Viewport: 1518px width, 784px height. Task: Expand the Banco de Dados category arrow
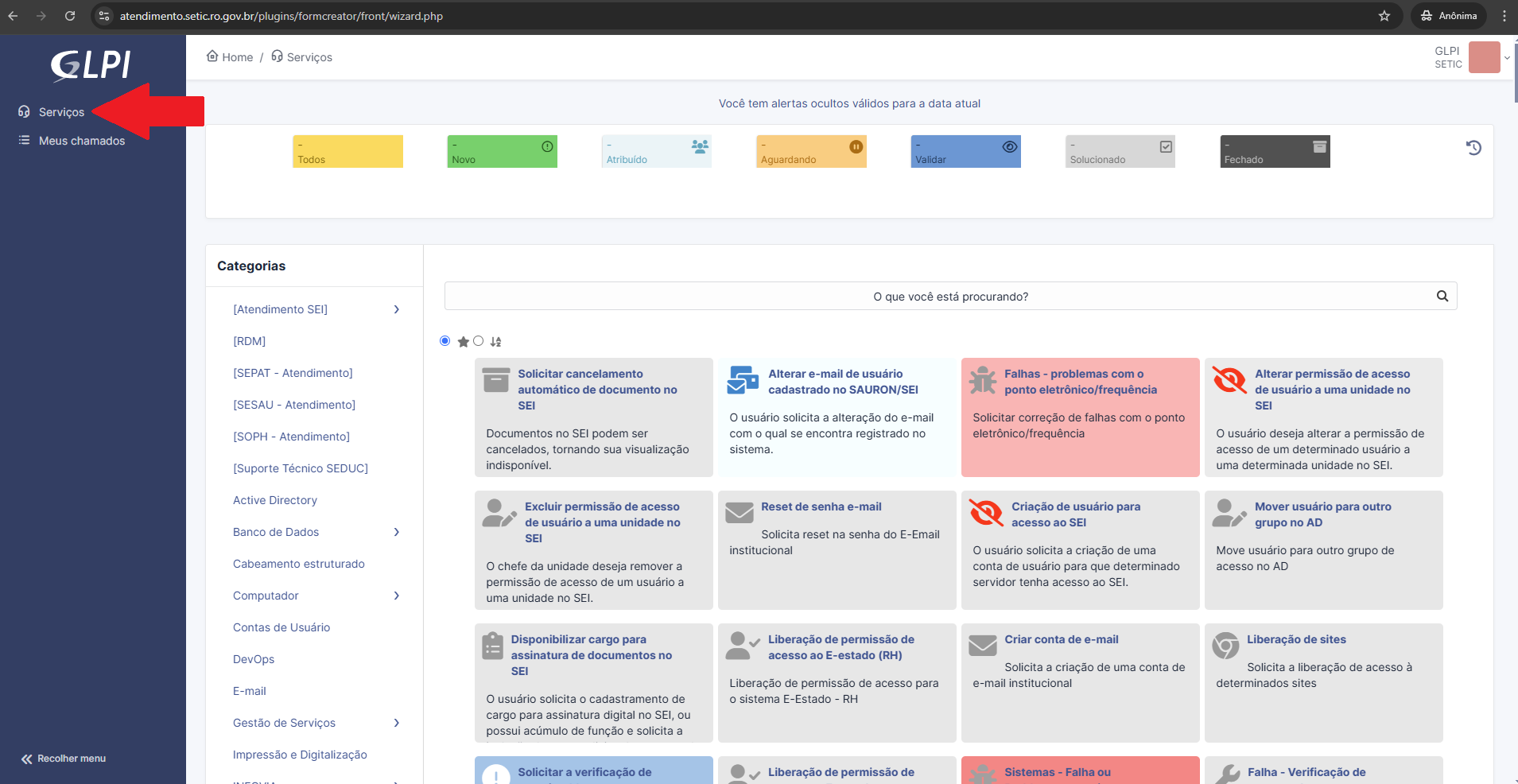point(397,532)
